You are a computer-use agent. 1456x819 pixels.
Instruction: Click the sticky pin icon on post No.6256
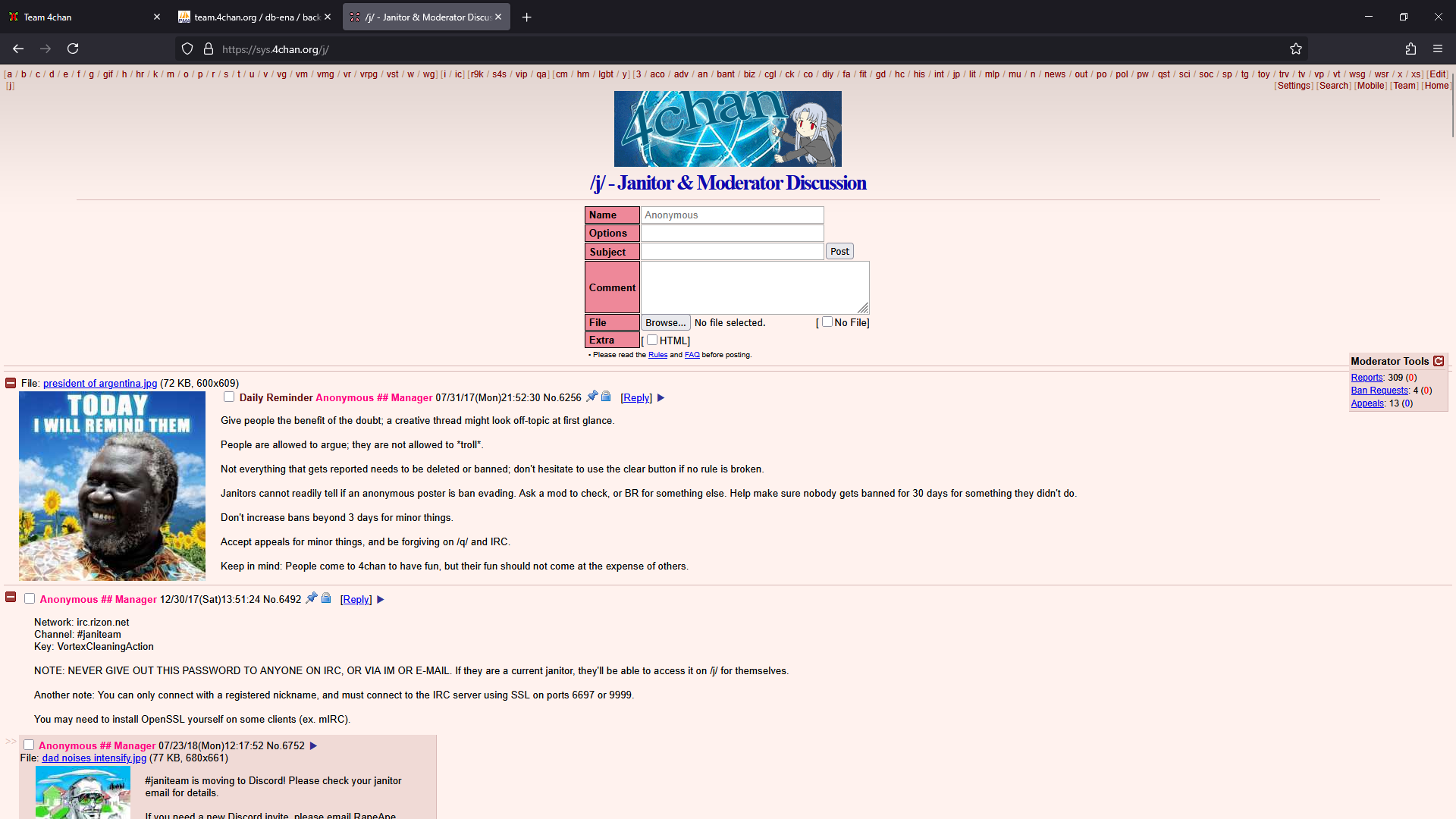coord(592,396)
